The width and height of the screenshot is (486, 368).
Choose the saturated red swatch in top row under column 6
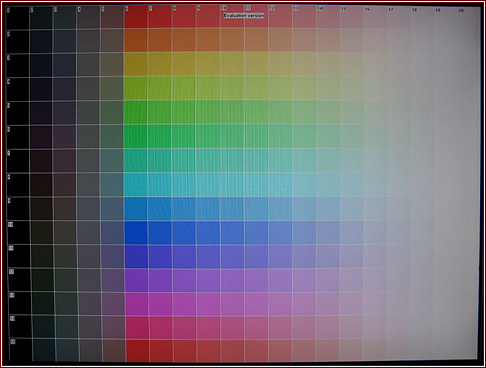coord(136,17)
